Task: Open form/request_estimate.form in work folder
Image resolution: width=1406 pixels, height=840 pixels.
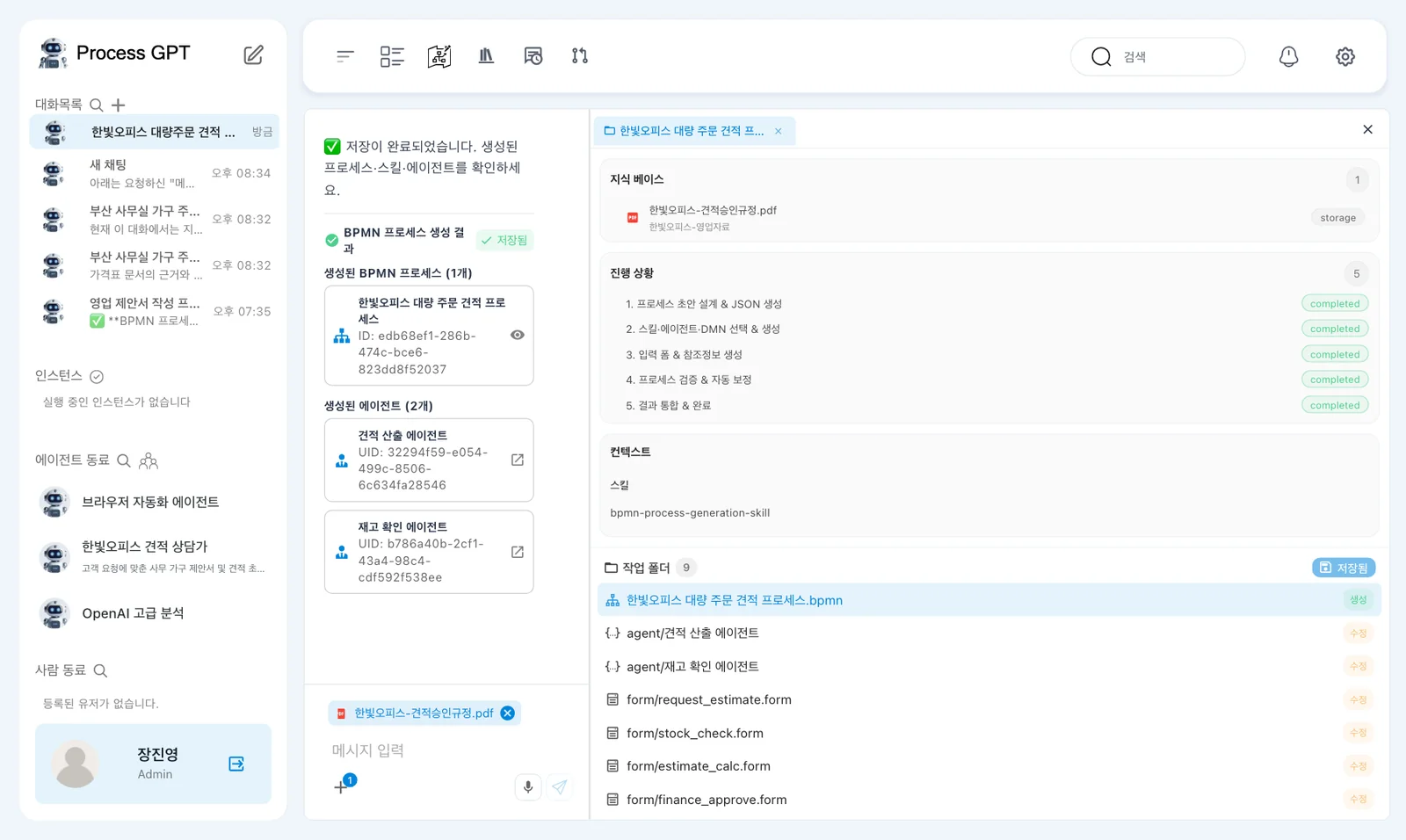Action: (x=989, y=699)
